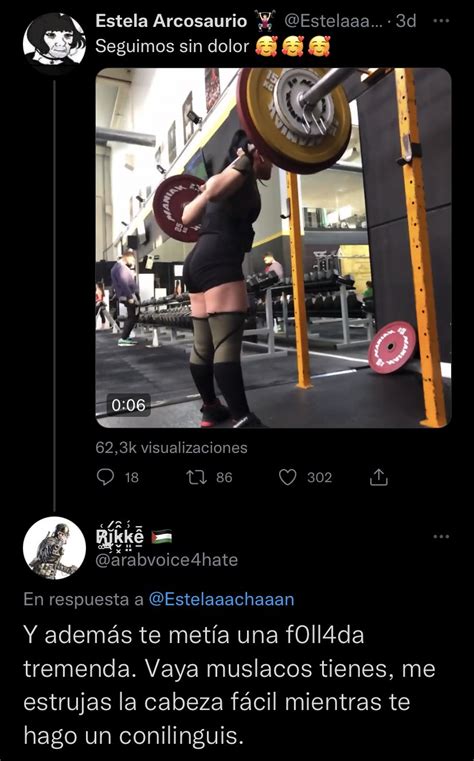
Task: Open Estela Arcosaurio's profile avatar
Action: coord(54,42)
